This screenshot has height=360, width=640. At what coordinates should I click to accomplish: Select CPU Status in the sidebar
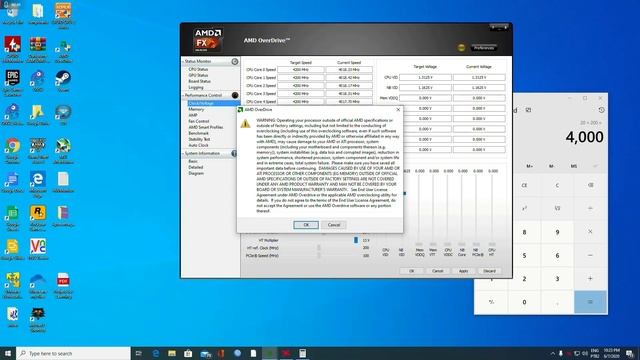(x=198, y=69)
